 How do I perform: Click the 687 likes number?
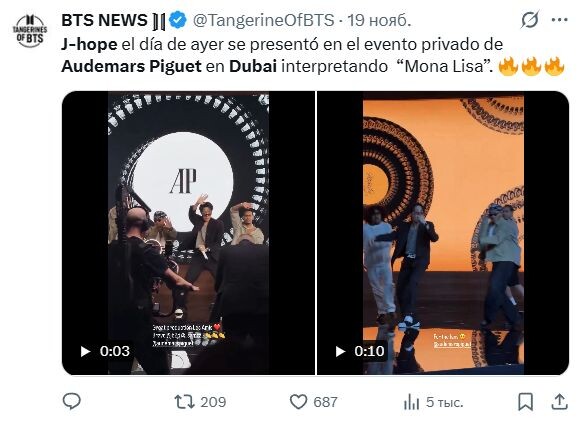click(325, 402)
